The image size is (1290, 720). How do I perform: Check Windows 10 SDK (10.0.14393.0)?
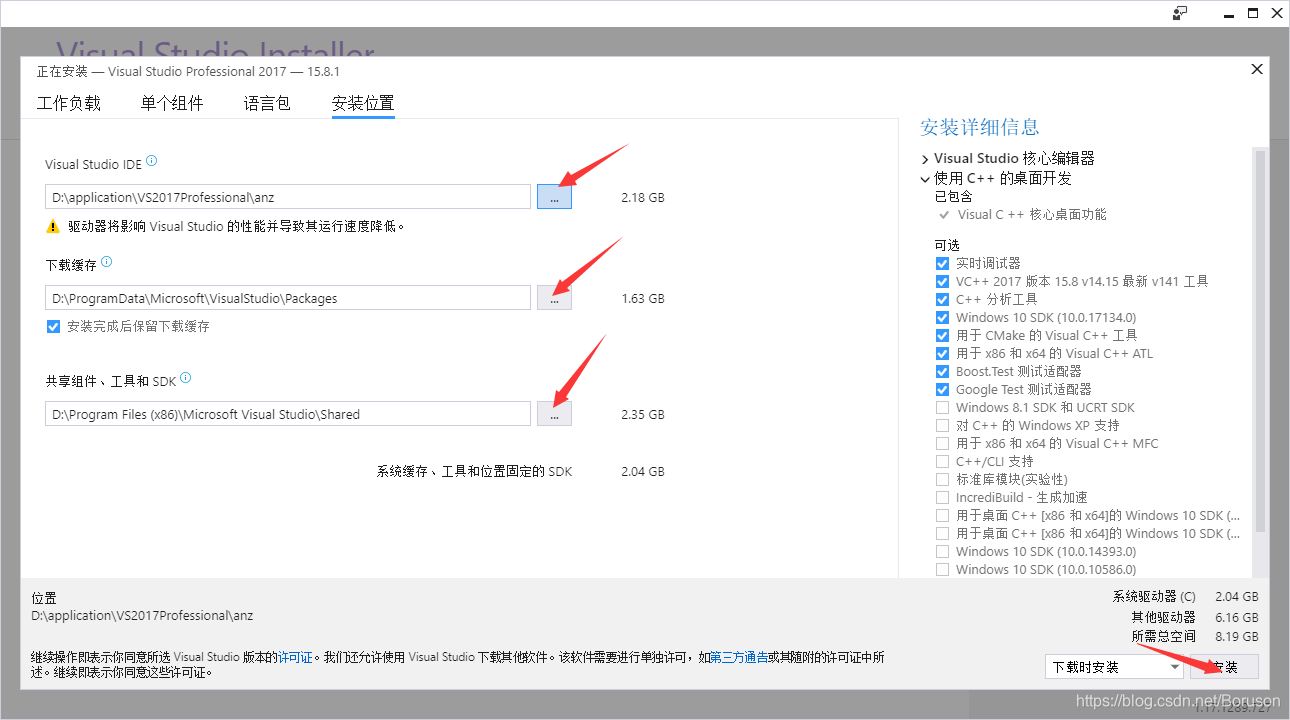pos(942,551)
